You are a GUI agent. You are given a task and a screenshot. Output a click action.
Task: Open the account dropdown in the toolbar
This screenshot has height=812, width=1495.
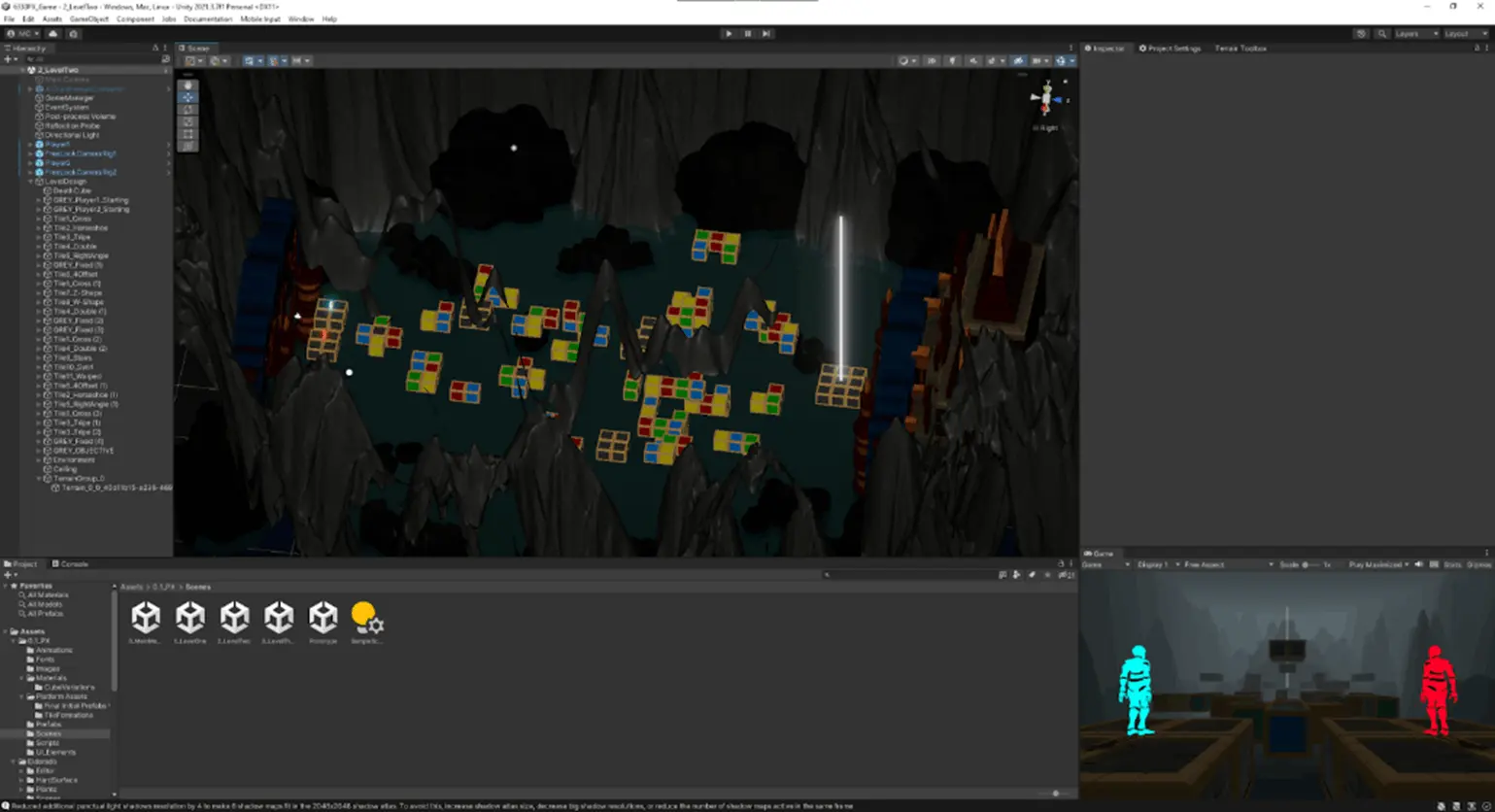pyautogui.click(x=23, y=34)
